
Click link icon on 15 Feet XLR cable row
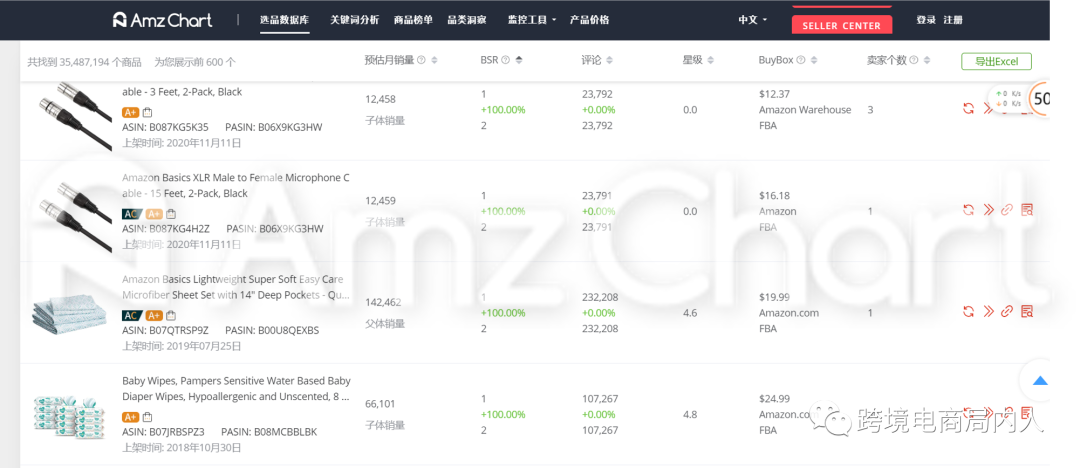(x=1007, y=210)
